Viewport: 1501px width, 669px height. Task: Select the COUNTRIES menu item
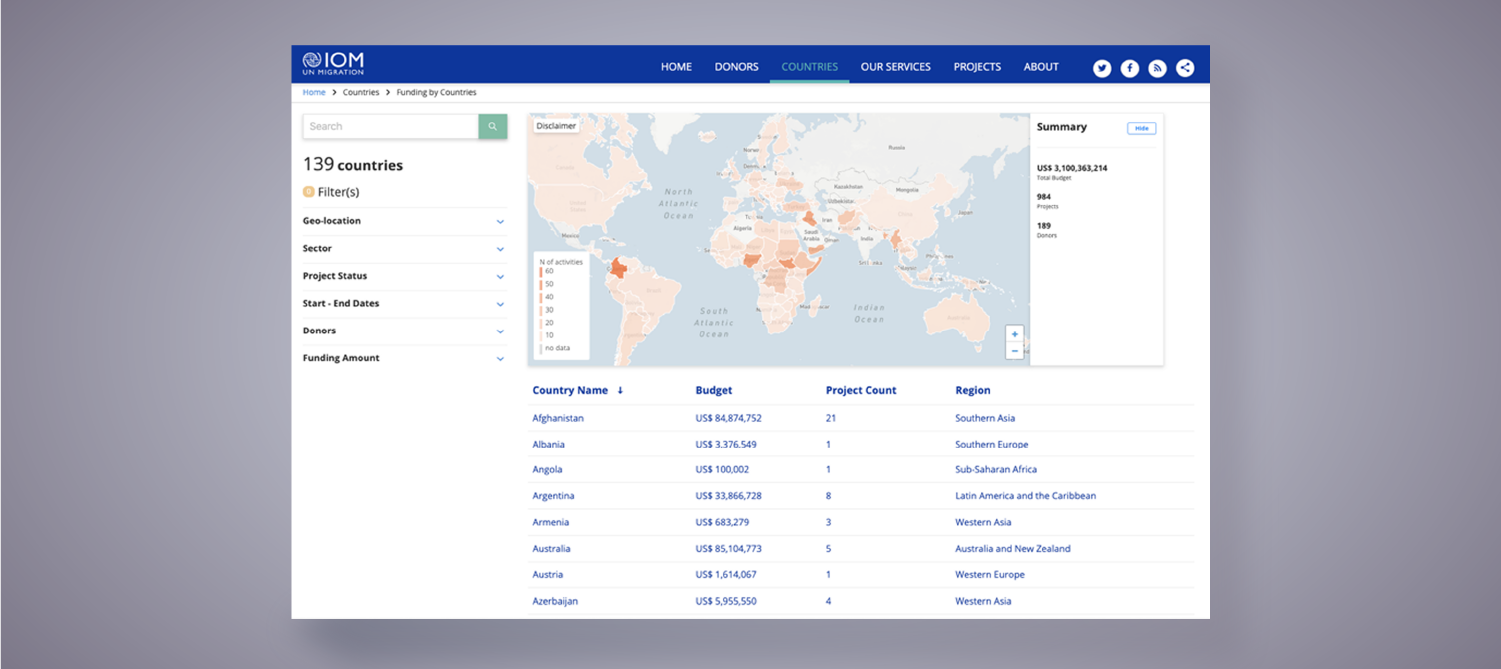(810, 67)
